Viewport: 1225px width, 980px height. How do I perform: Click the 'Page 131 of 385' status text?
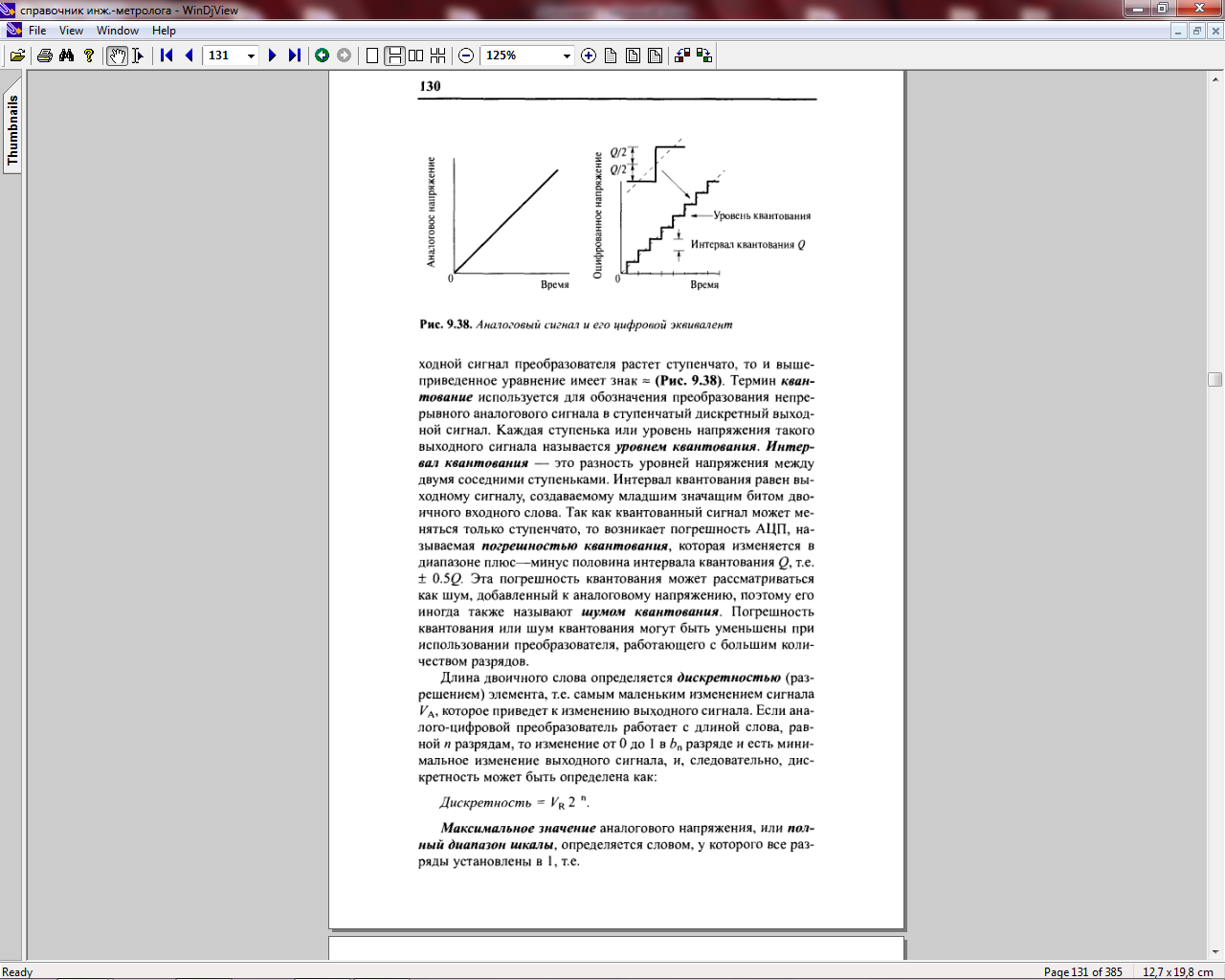coord(1083,971)
